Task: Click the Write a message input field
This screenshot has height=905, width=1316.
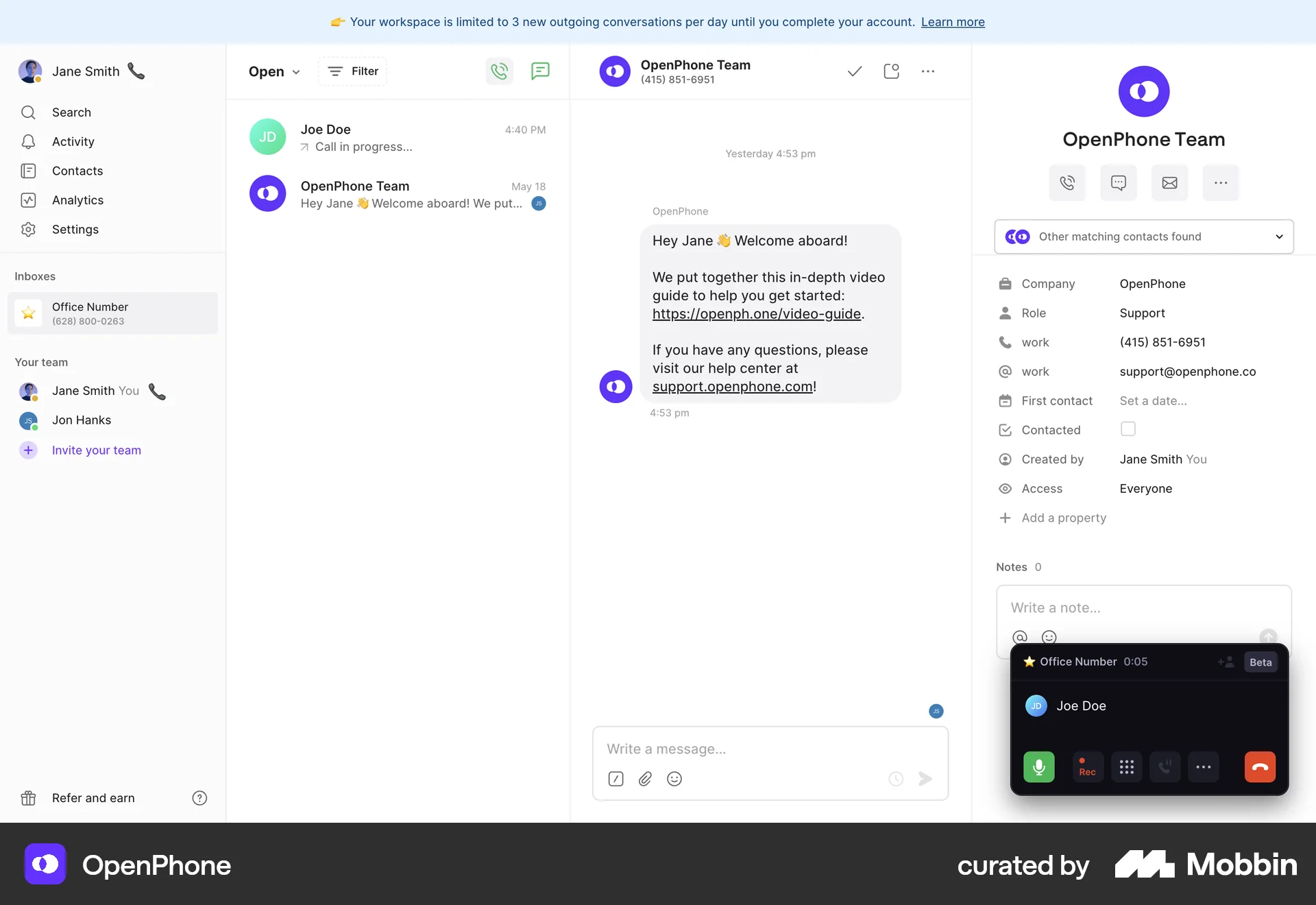Action: tap(769, 749)
